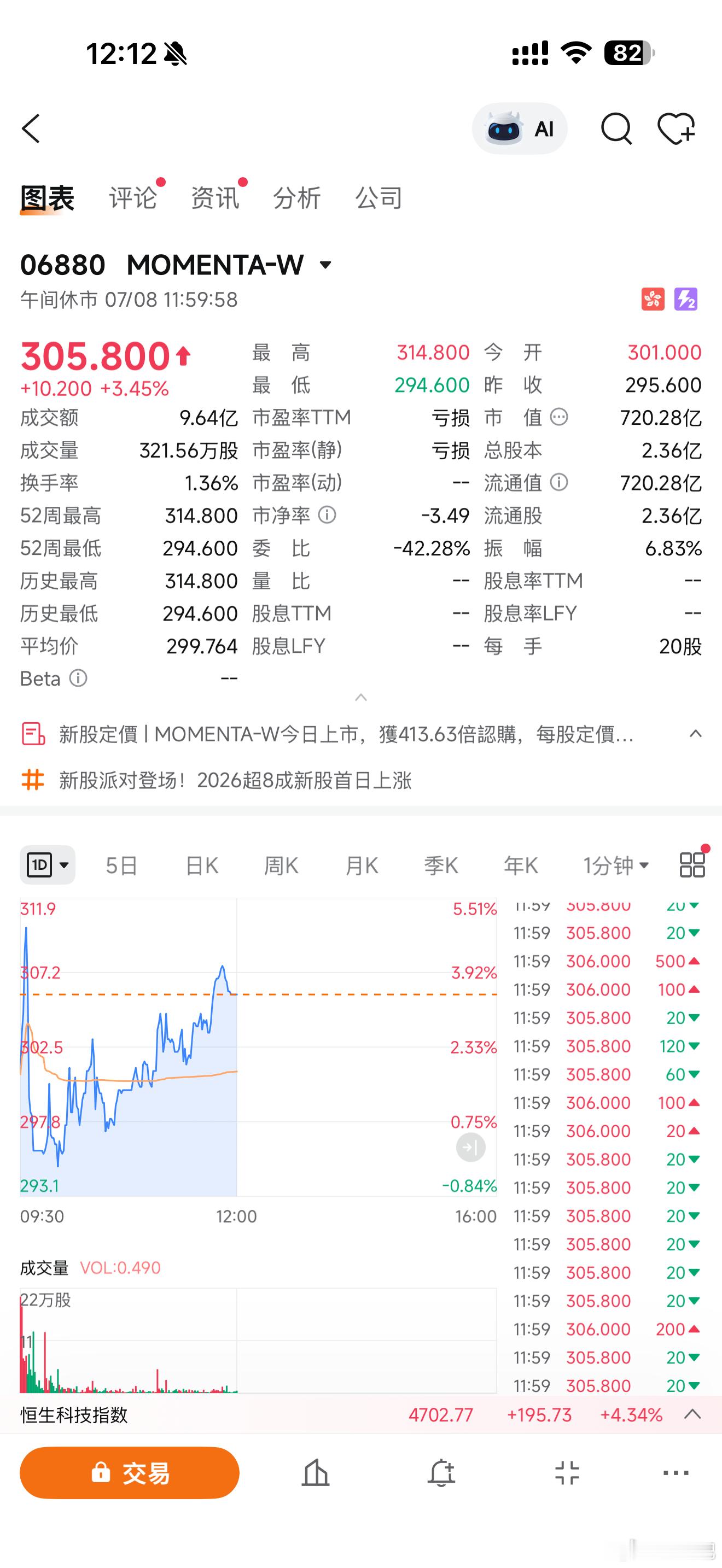Show info icon next to Beta
This screenshot has height=1568, width=722.
pyautogui.click(x=78, y=678)
